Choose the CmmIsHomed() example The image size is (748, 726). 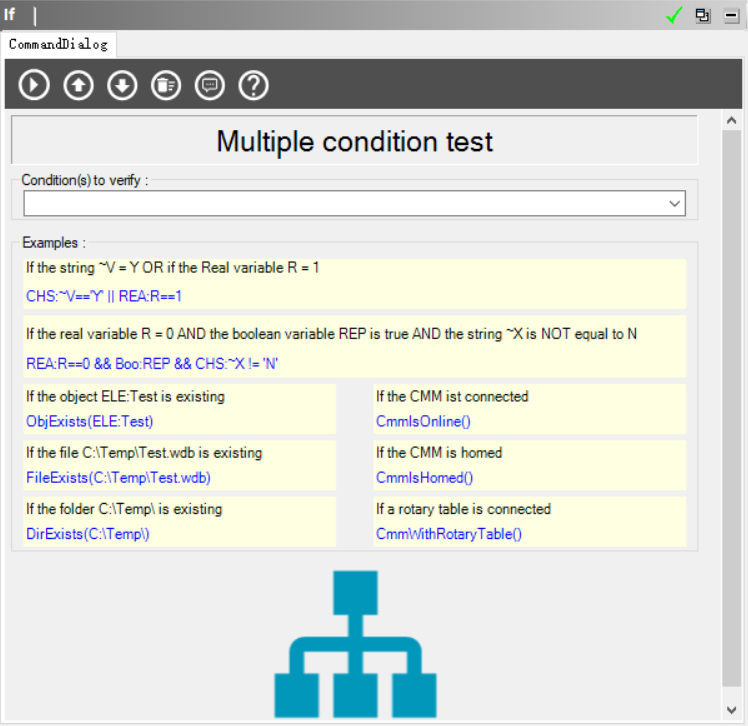coord(424,477)
